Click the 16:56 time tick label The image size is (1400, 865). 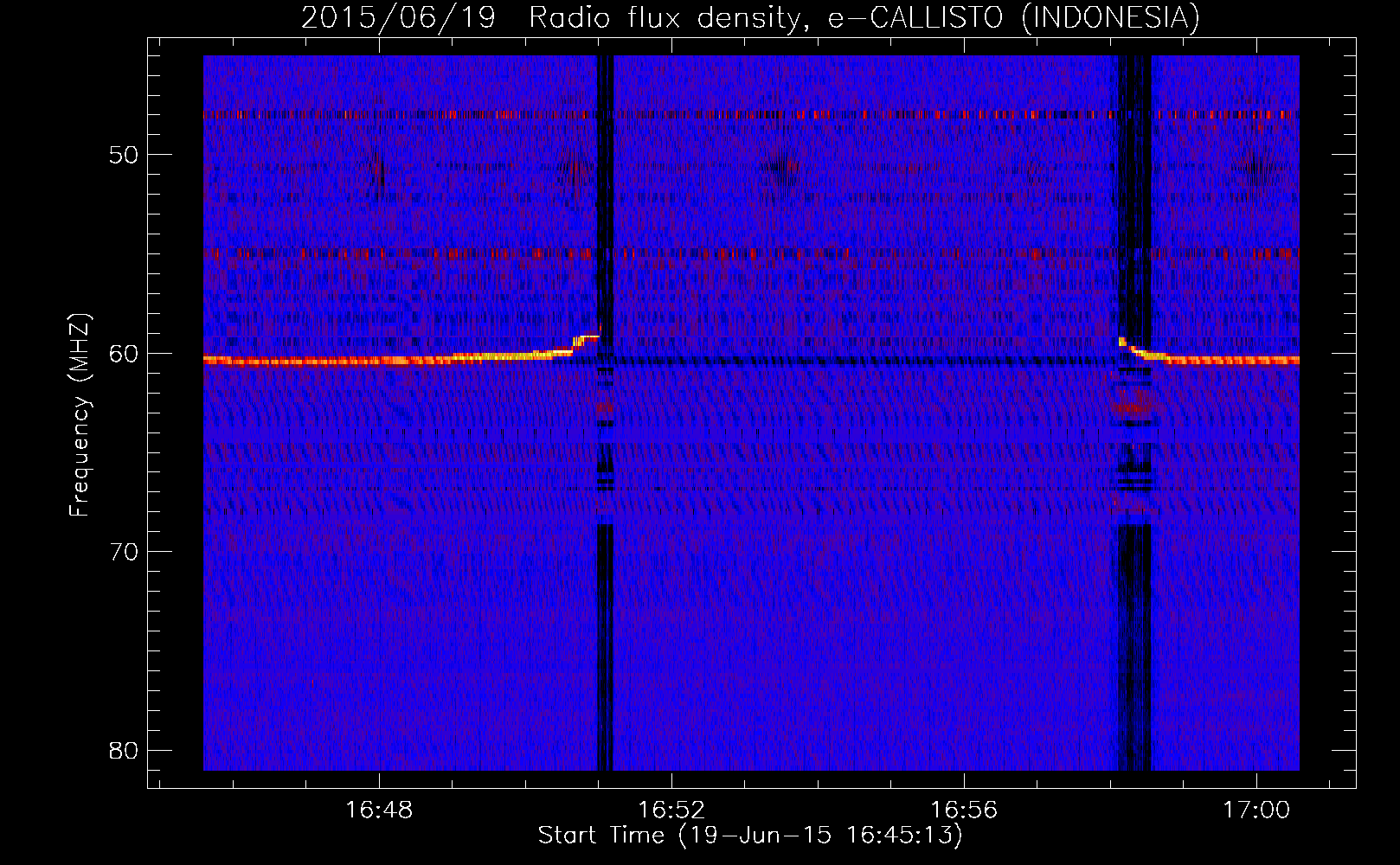click(x=964, y=811)
